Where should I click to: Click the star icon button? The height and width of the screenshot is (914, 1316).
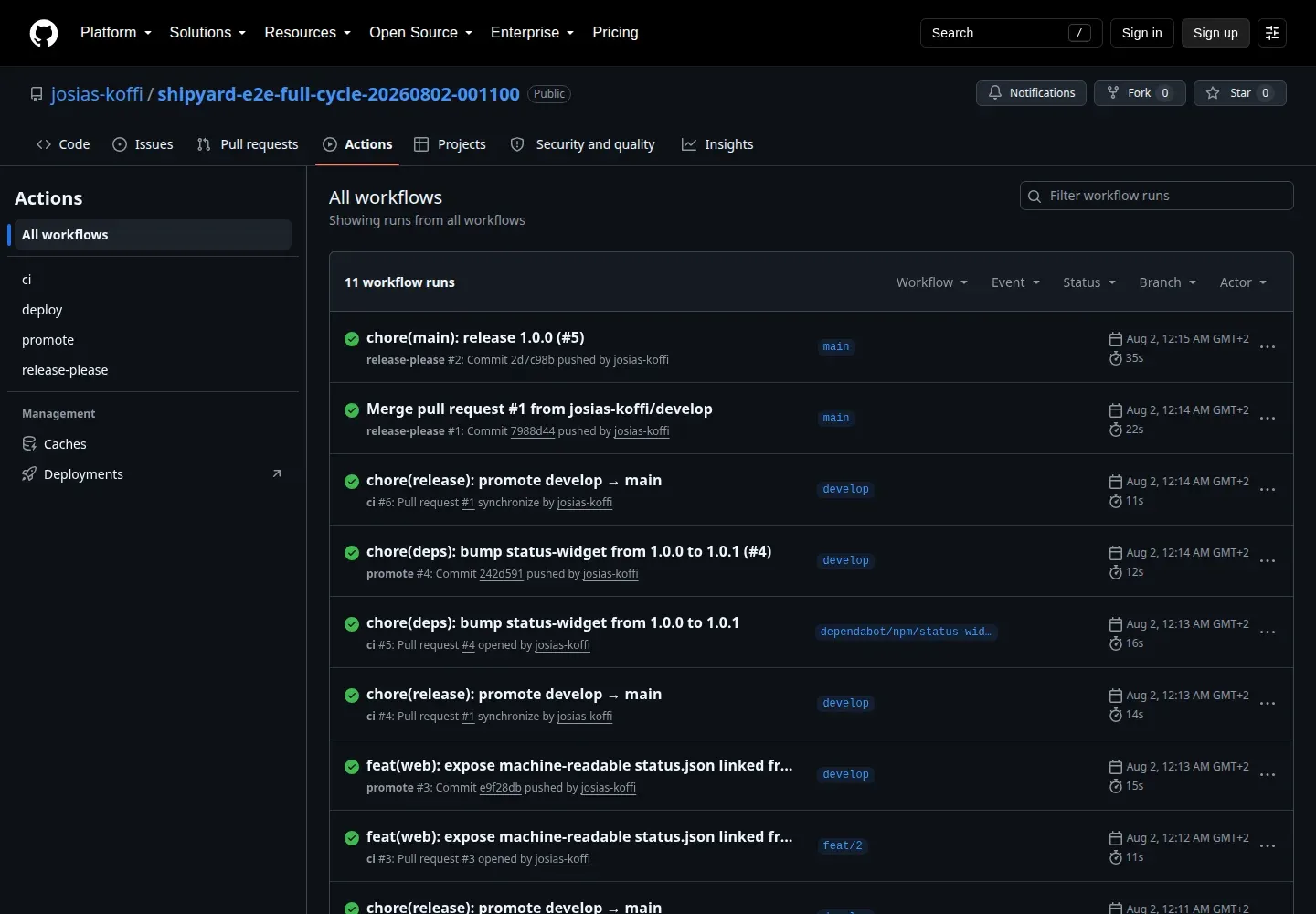click(x=1240, y=93)
